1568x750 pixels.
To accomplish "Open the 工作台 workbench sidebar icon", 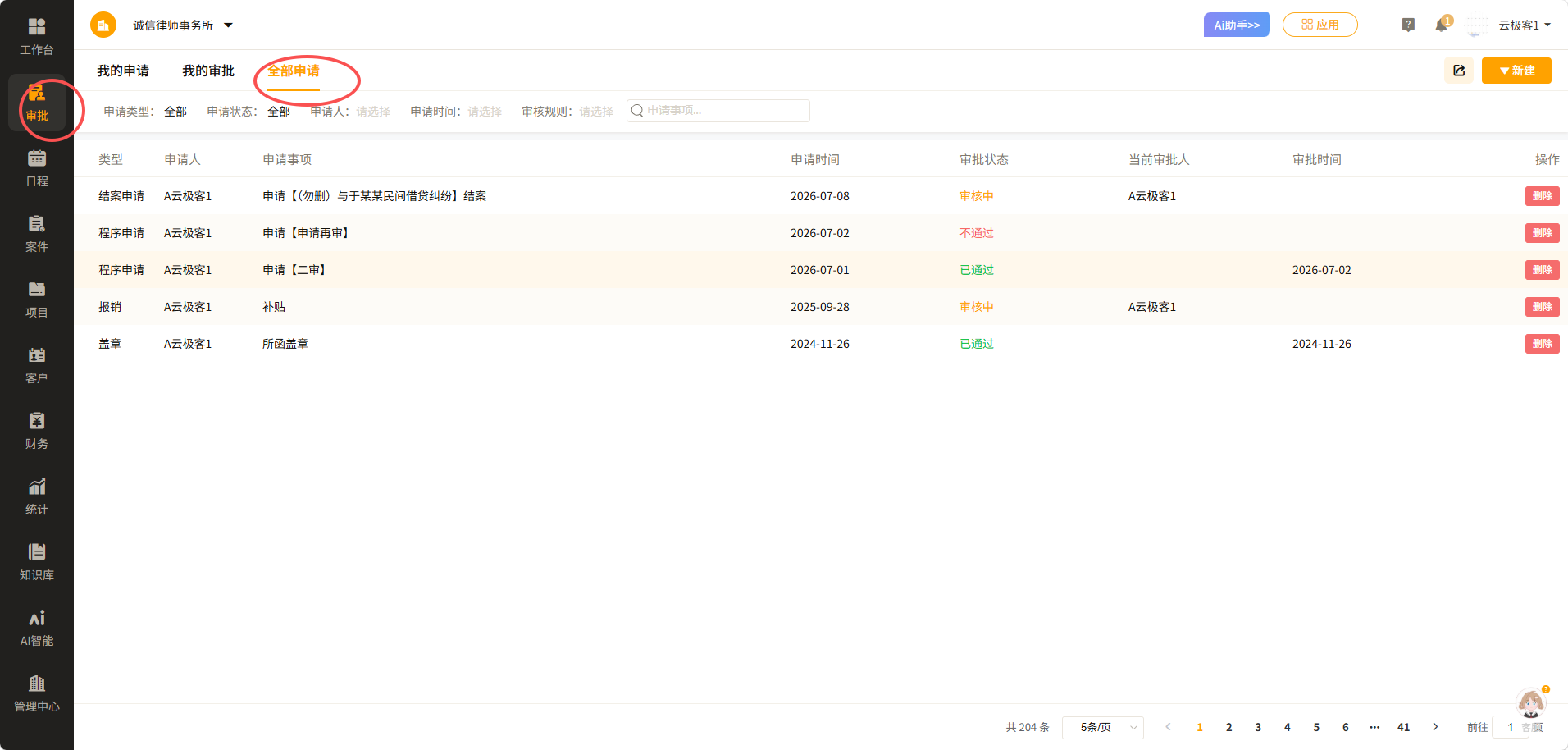I will [37, 37].
